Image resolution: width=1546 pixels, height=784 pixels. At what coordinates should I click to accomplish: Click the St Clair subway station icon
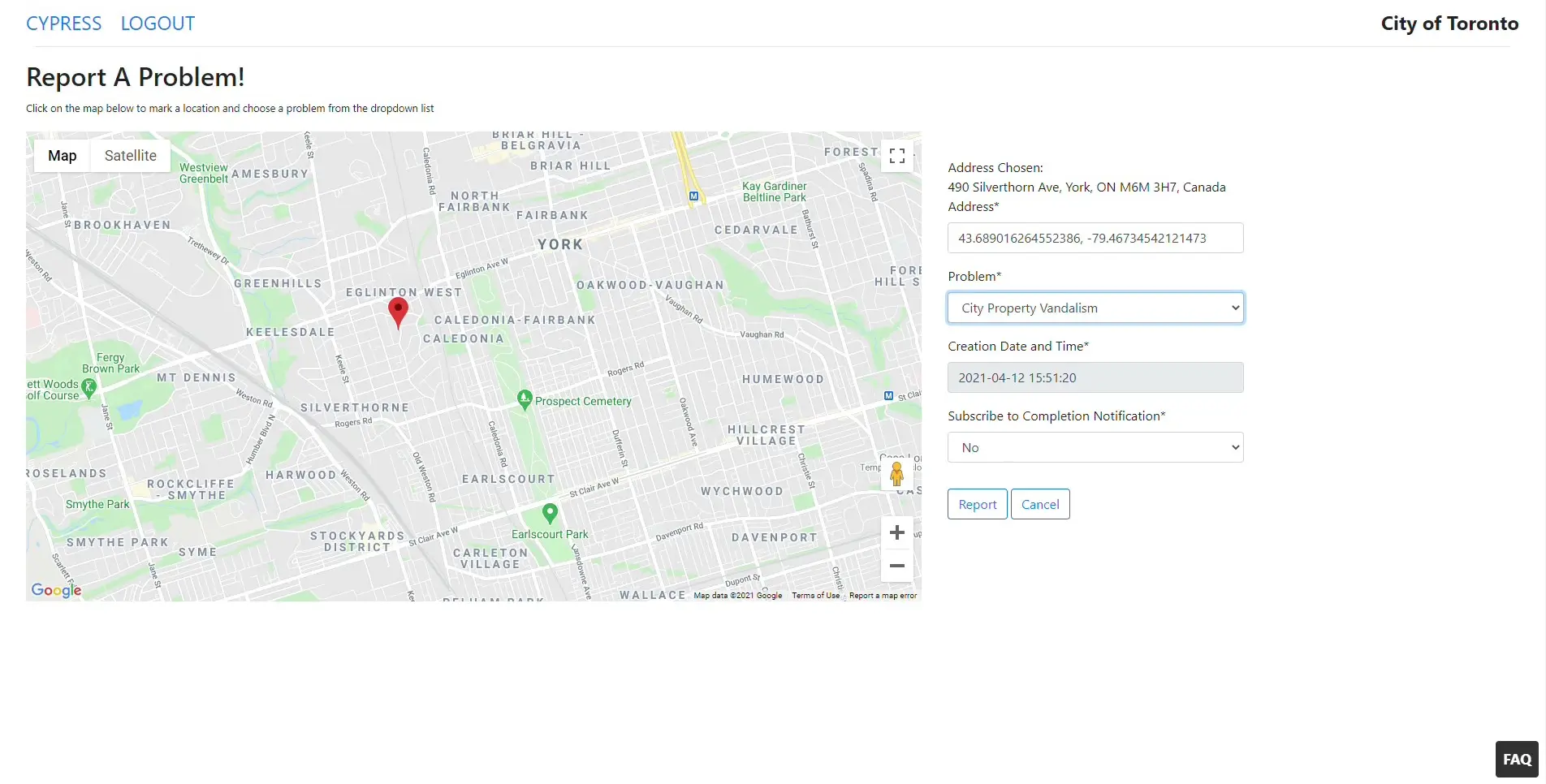(x=888, y=396)
